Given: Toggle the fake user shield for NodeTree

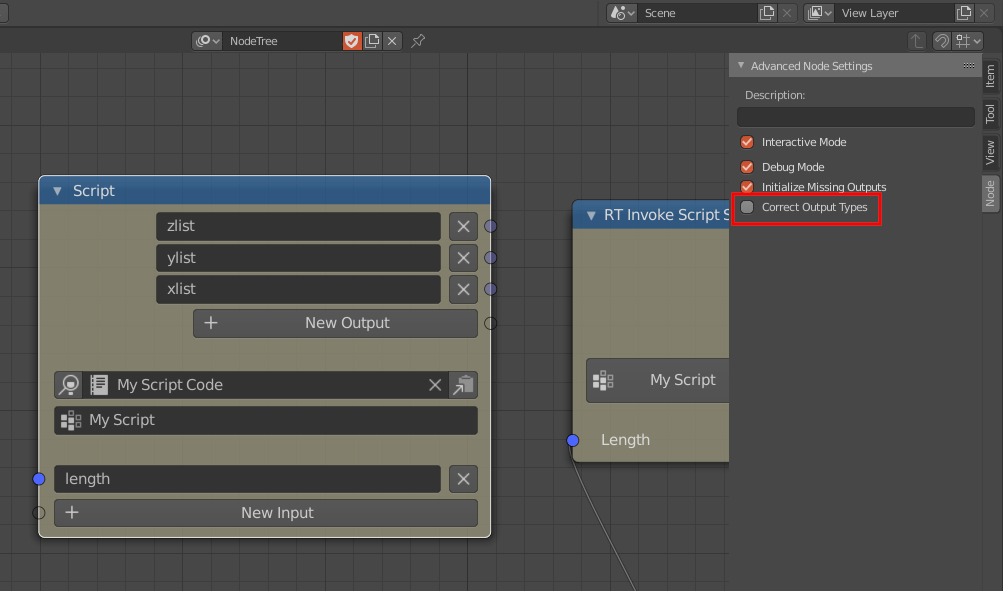Looking at the screenshot, I should (352, 41).
